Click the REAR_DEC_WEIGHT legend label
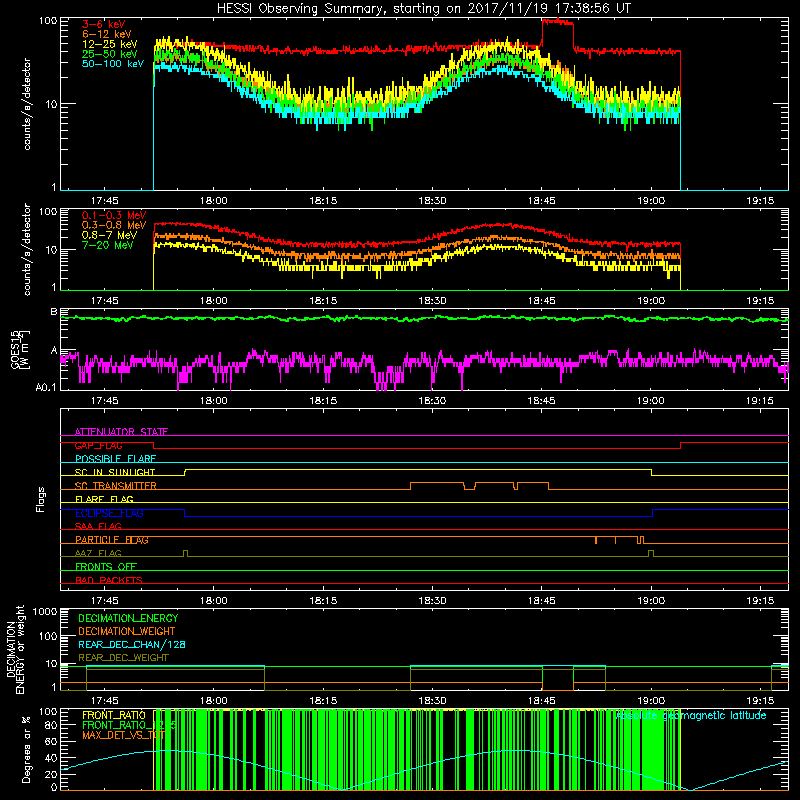The width and height of the screenshot is (800, 800). [x=123, y=658]
